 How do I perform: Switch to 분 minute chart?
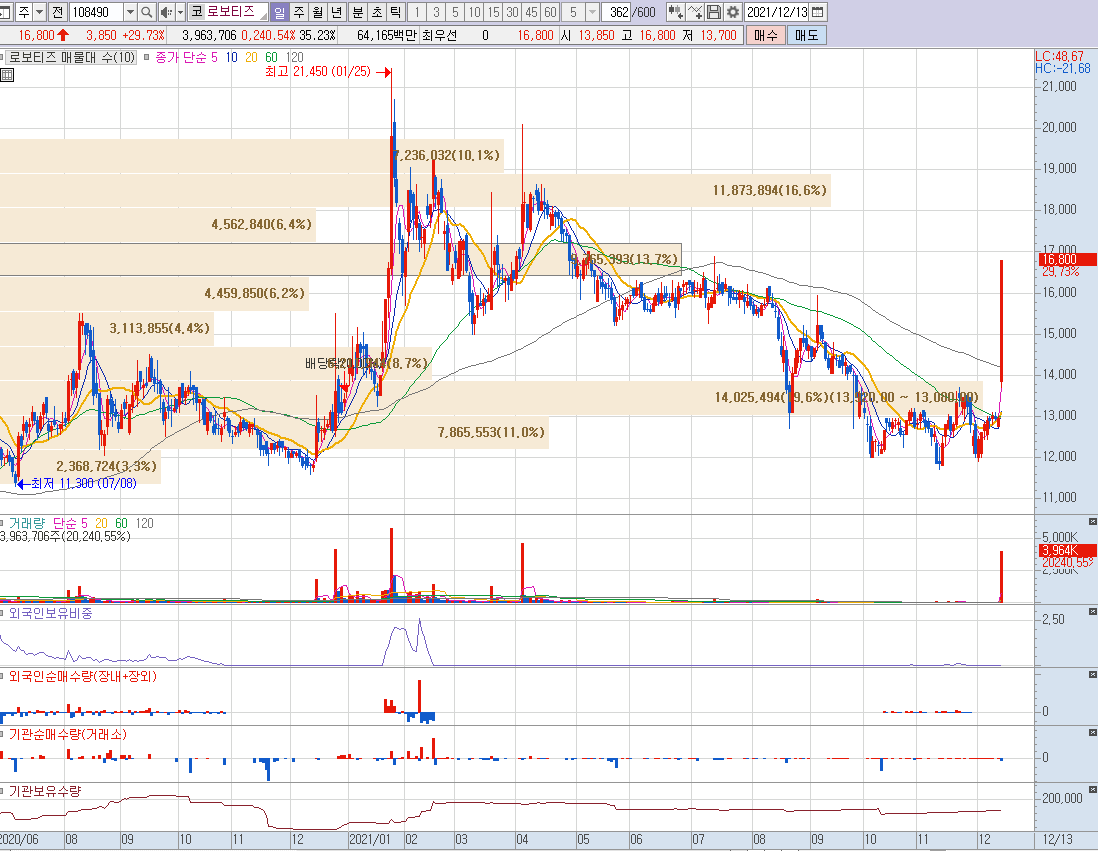pos(358,12)
